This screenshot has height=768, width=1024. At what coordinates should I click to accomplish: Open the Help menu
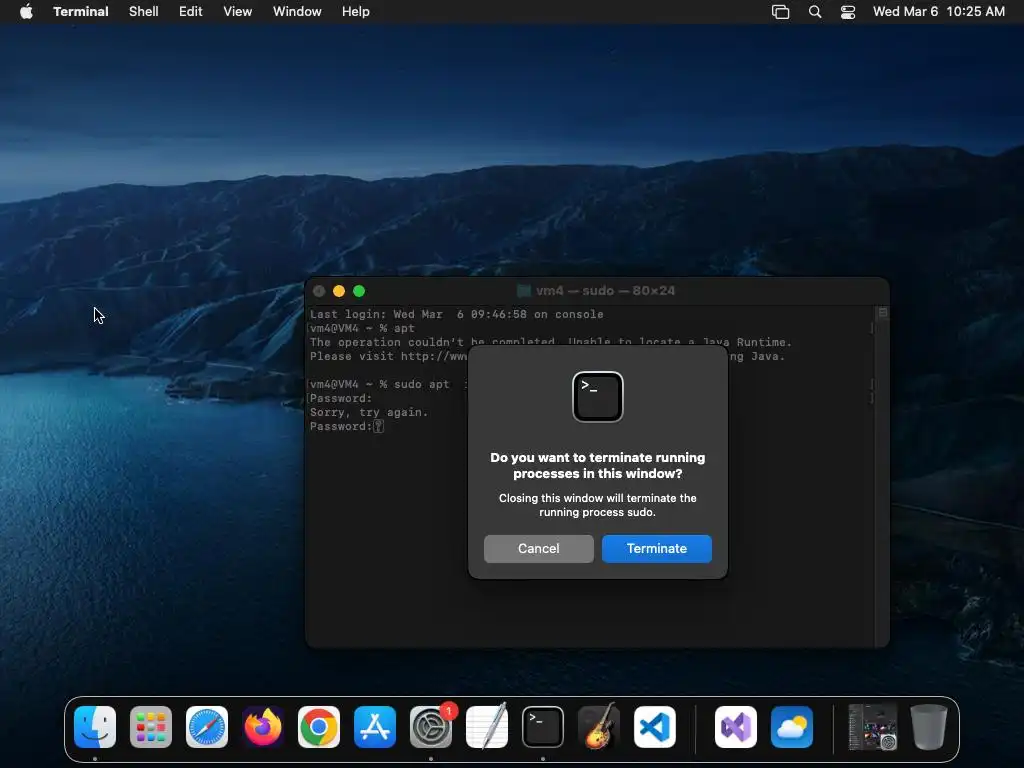tap(356, 11)
